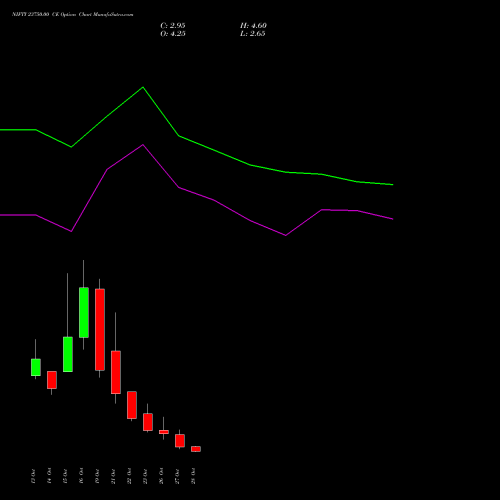Click the green candle for 15 Oct
Viewport: 500px width, 500px height.
click(x=68, y=354)
